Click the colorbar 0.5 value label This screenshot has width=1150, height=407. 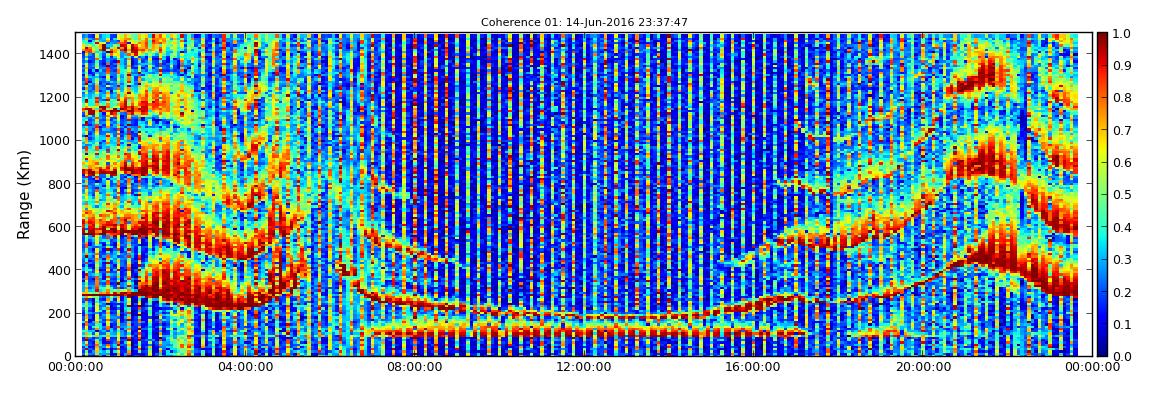click(1121, 195)
